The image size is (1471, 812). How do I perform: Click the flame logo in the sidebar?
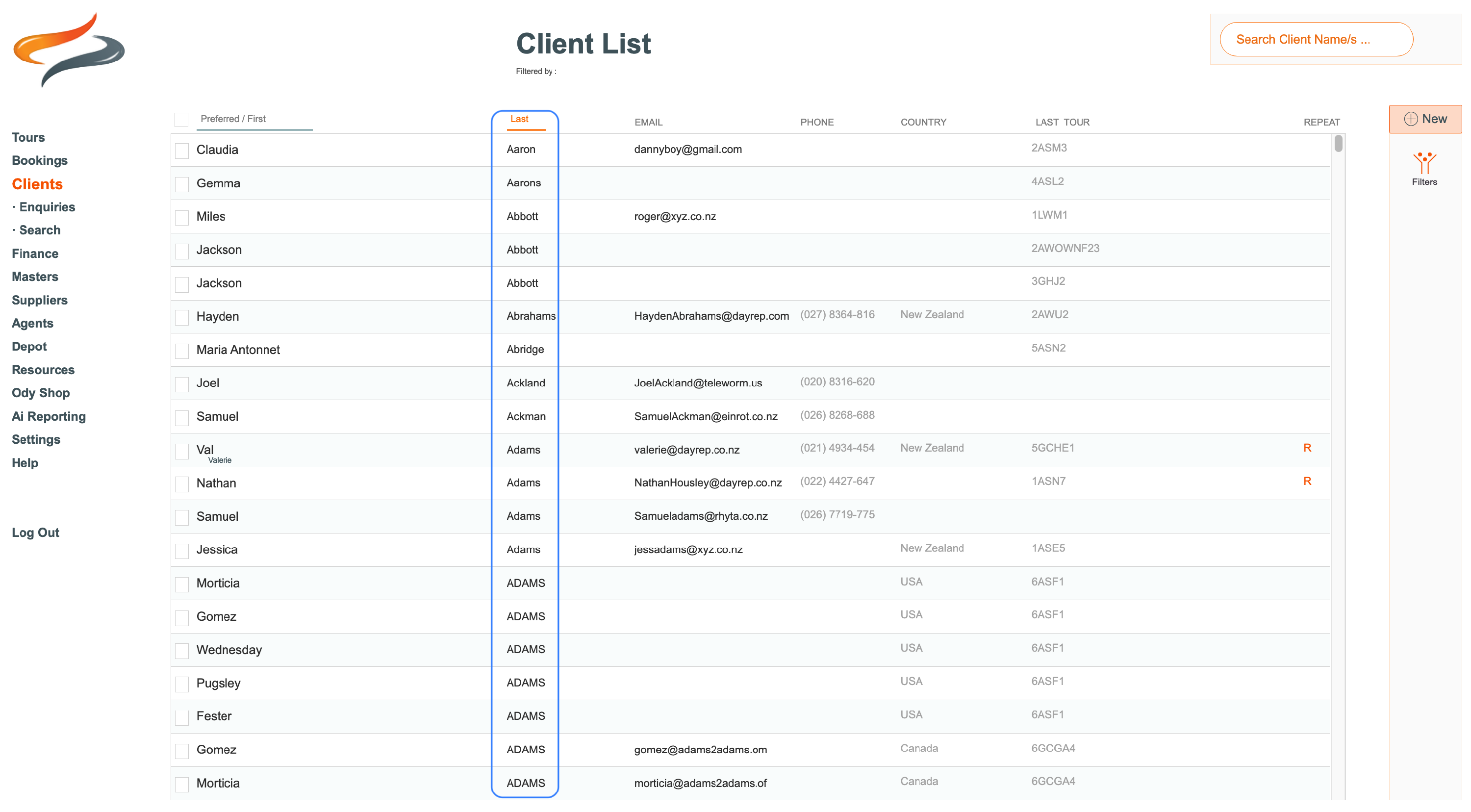[x=69, y=50]
